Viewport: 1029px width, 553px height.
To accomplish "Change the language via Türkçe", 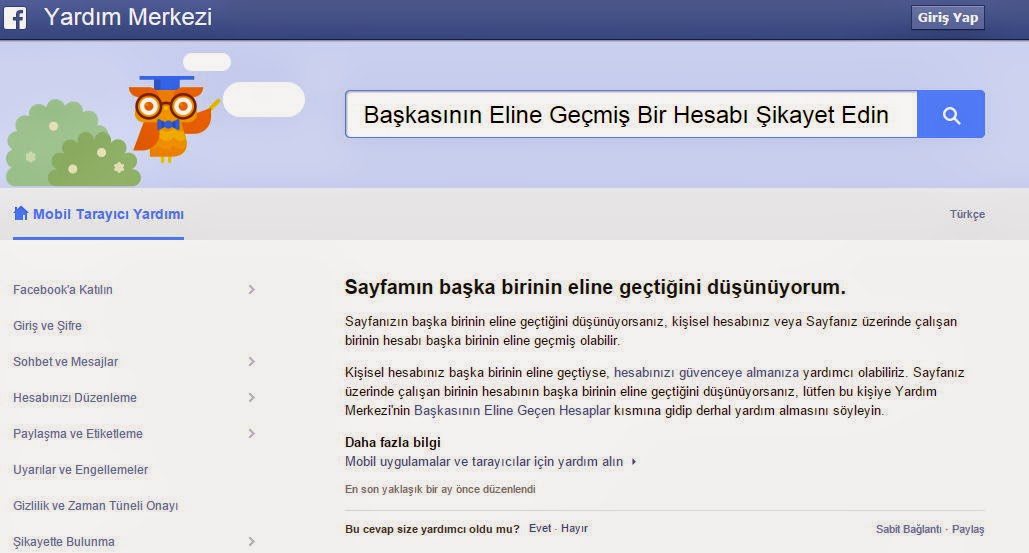I will (967, 215).
